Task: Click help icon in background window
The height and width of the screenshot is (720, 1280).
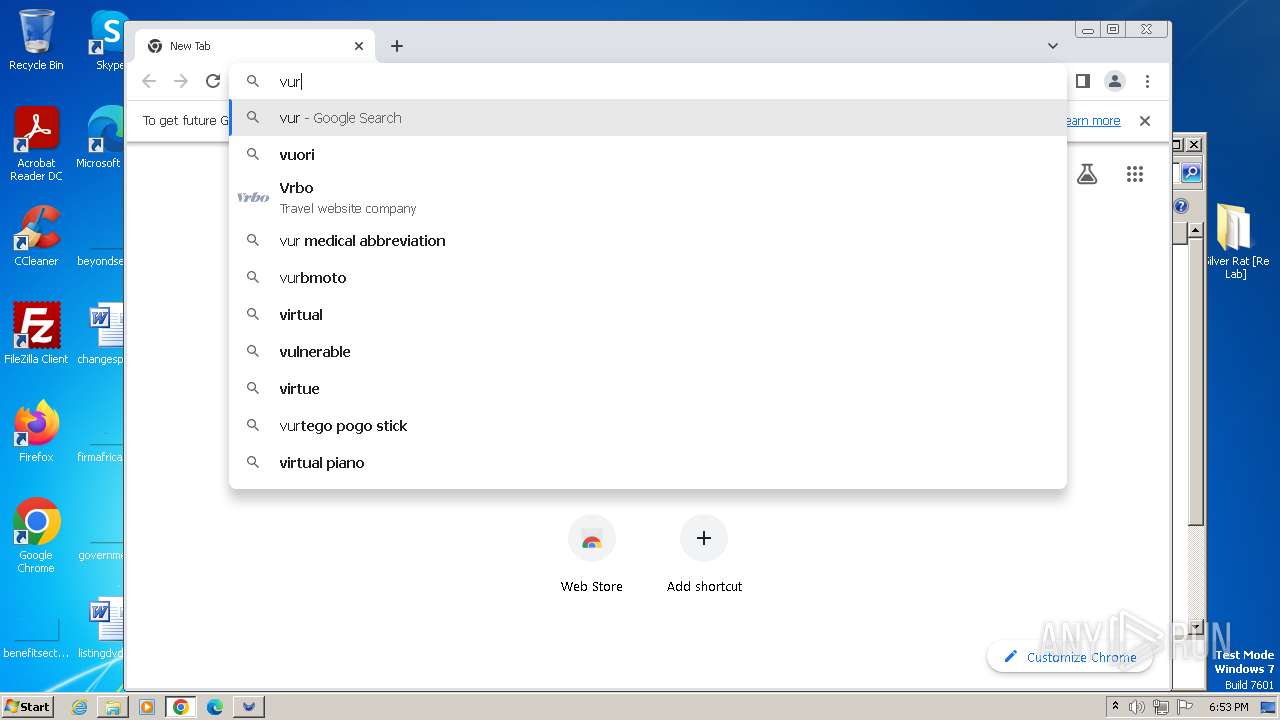Action: pyautogui.click(x=1181, y=206)
